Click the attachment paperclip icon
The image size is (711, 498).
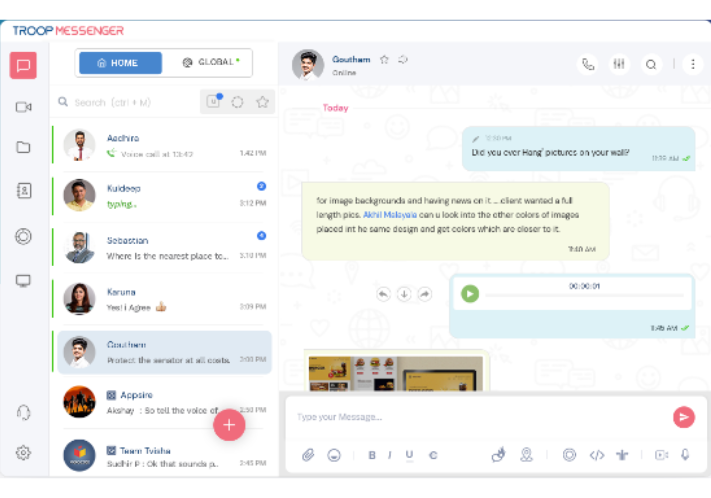coord(308,455)
